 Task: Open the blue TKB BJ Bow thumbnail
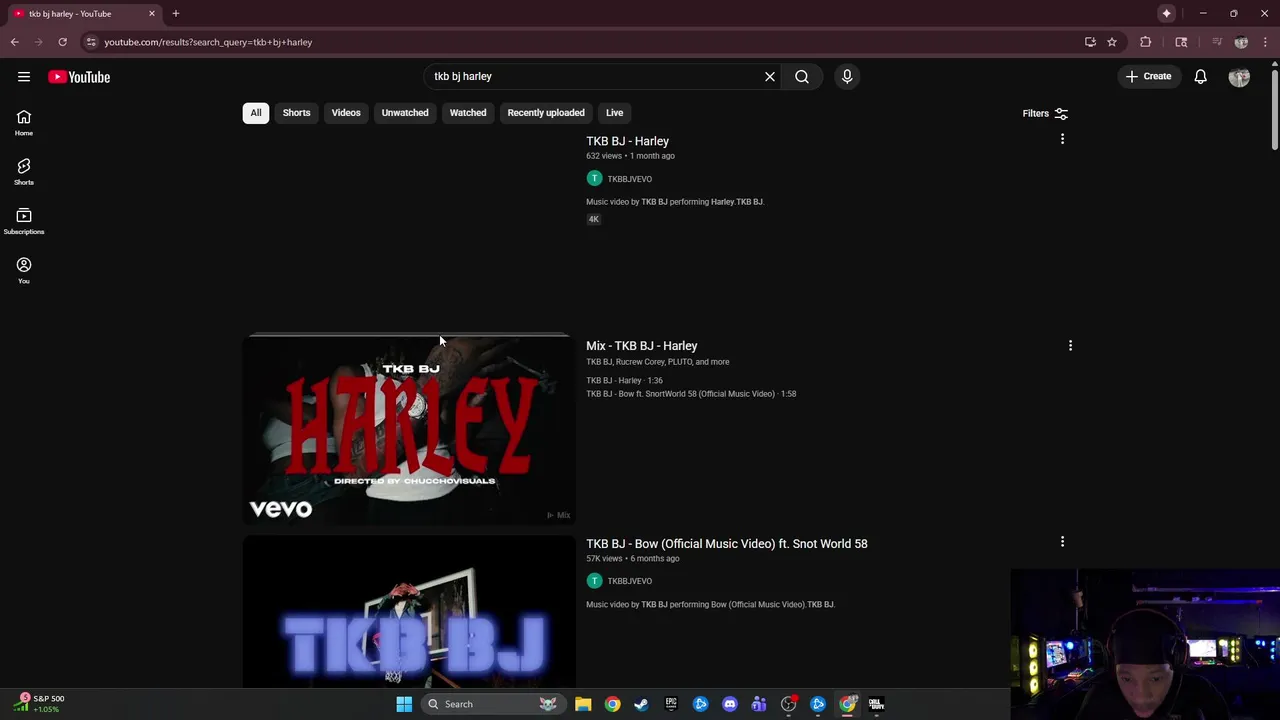click(409, 613)
